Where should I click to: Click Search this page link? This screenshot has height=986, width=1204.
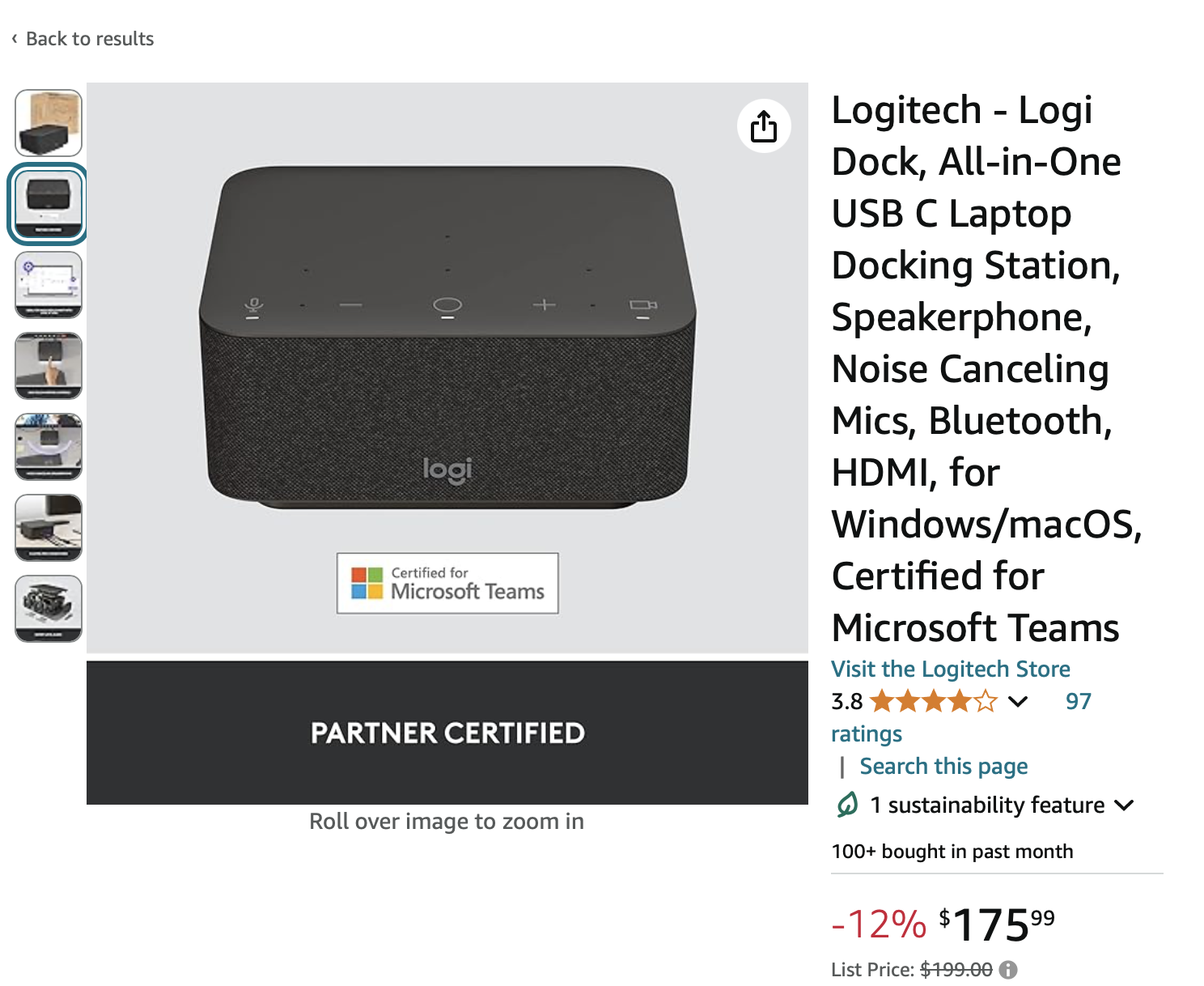click(x=943, y=766)
